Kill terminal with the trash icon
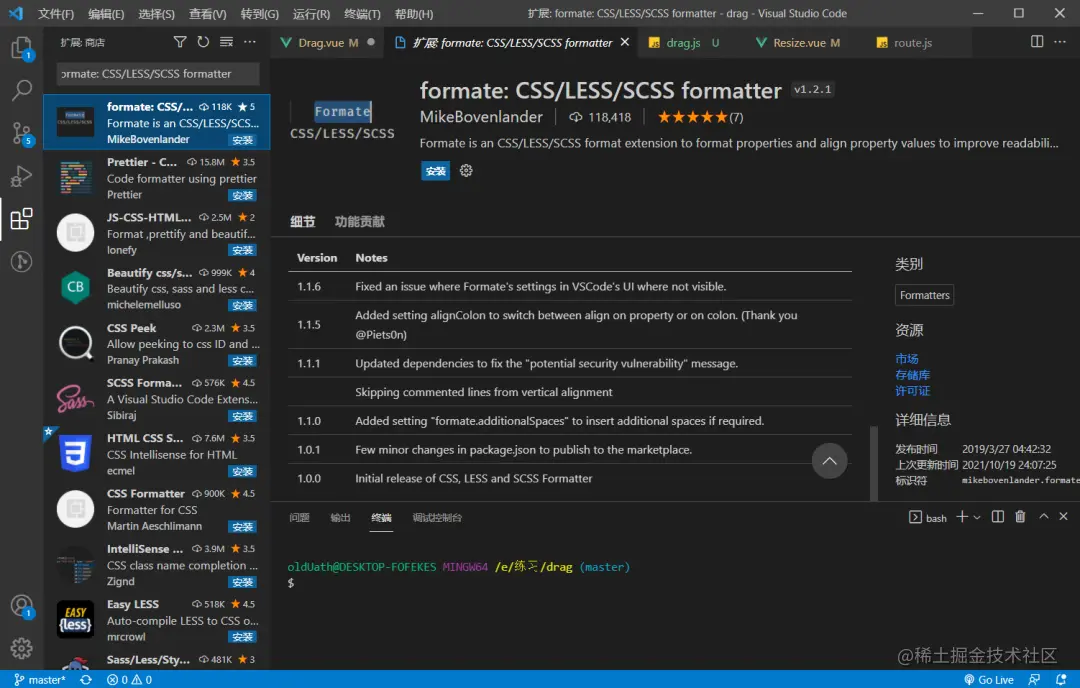This screenshot has width=1080, height=688. [x=1020, y=517]
